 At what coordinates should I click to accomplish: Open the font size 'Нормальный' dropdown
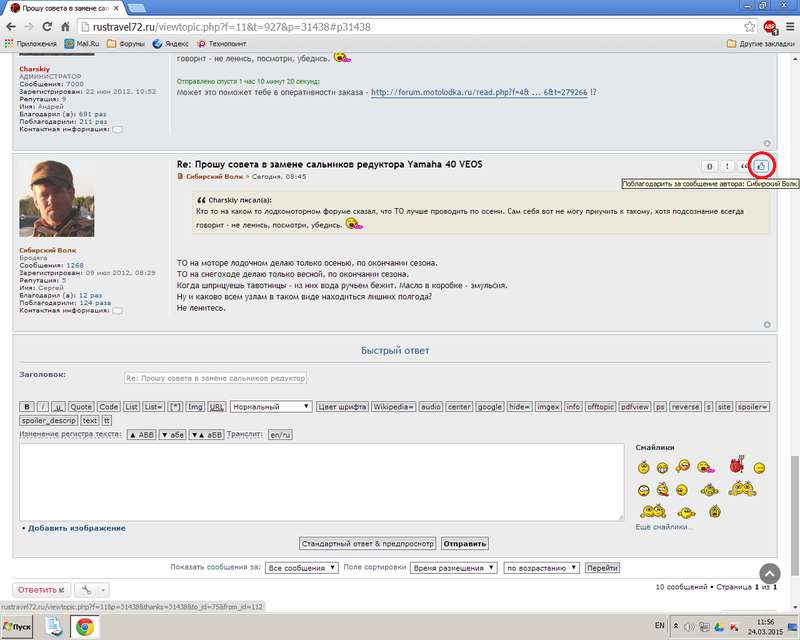point(271,407)
